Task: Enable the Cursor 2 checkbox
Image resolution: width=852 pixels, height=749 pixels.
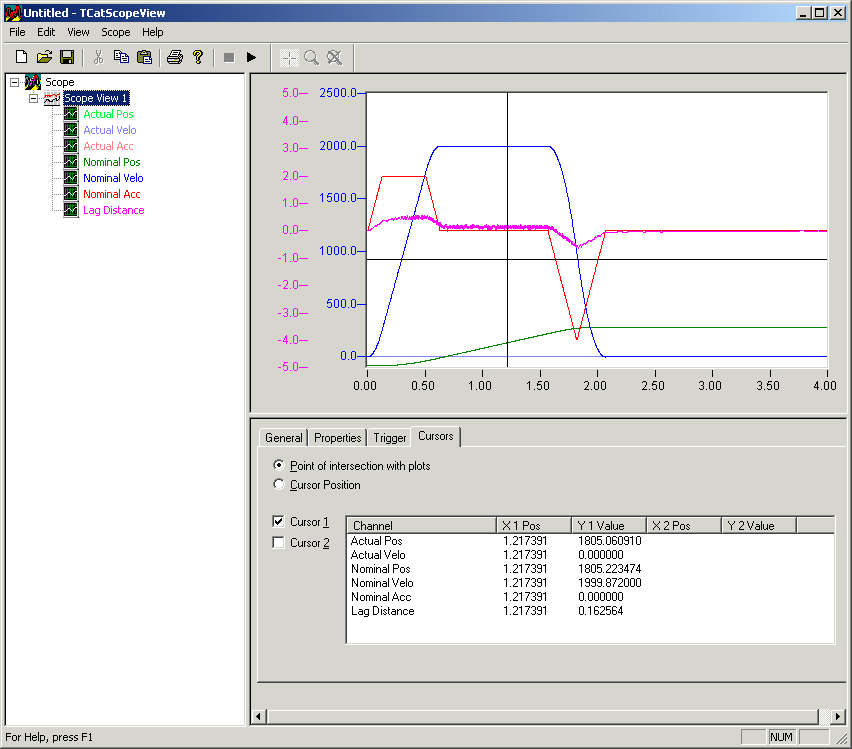Action: click(278, 542)
